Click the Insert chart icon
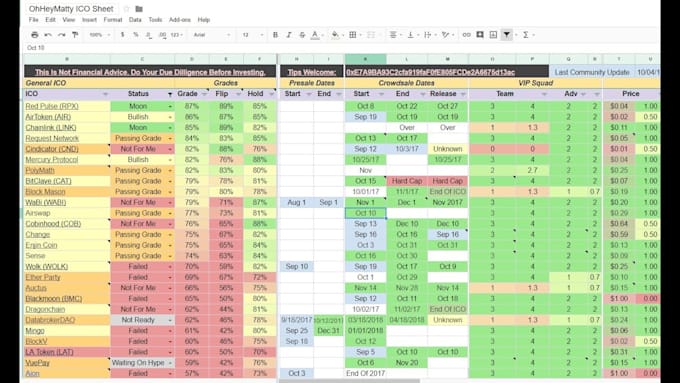680x383 pixels. tap(493, 35)
